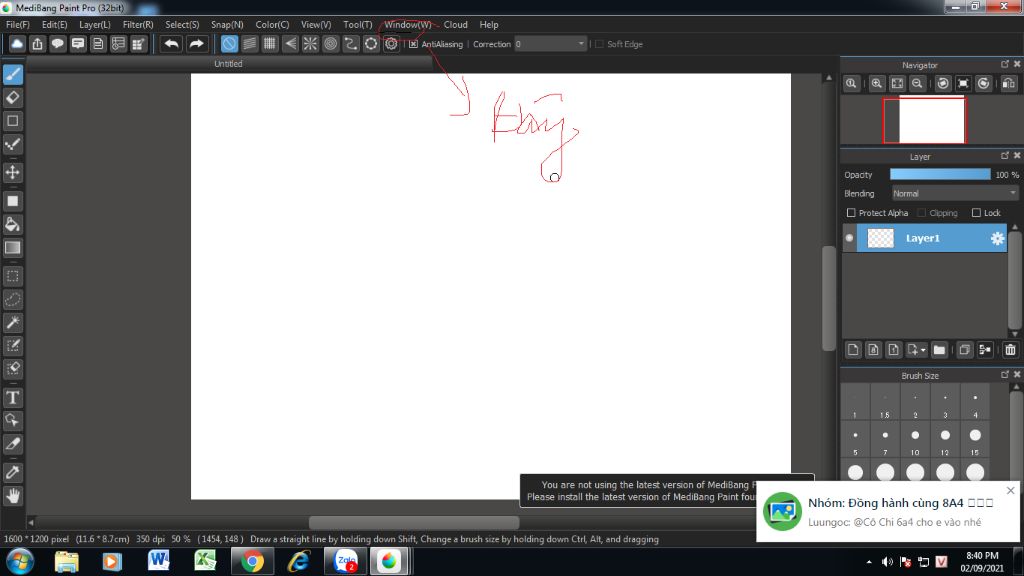Open Zalo from taskbar

pos(345,561)
